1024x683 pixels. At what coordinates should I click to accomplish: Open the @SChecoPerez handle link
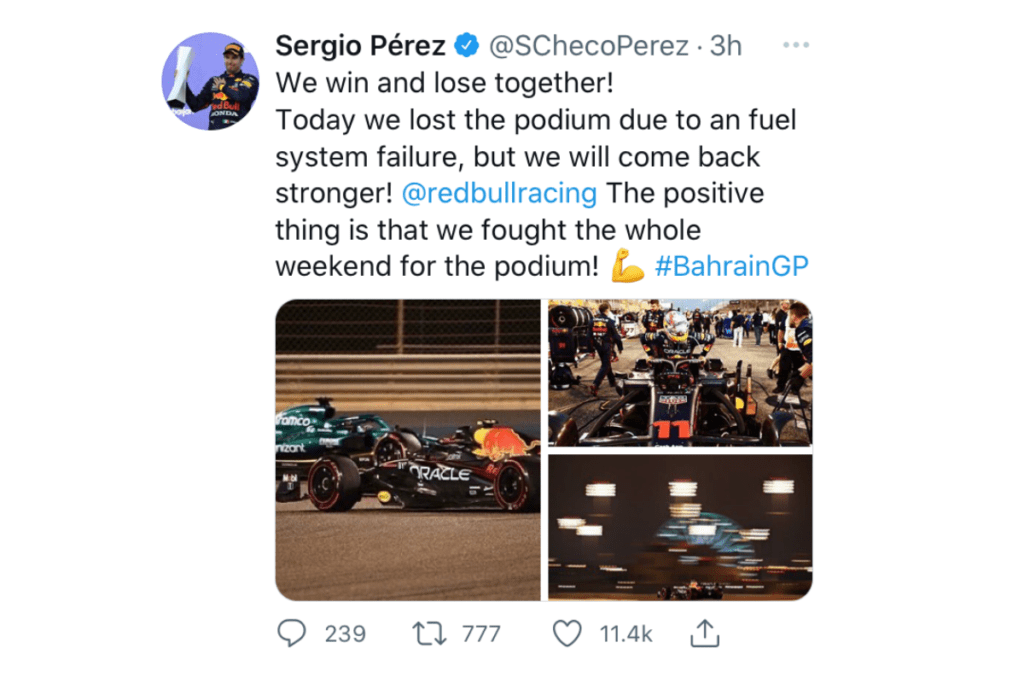coord(588,46)
